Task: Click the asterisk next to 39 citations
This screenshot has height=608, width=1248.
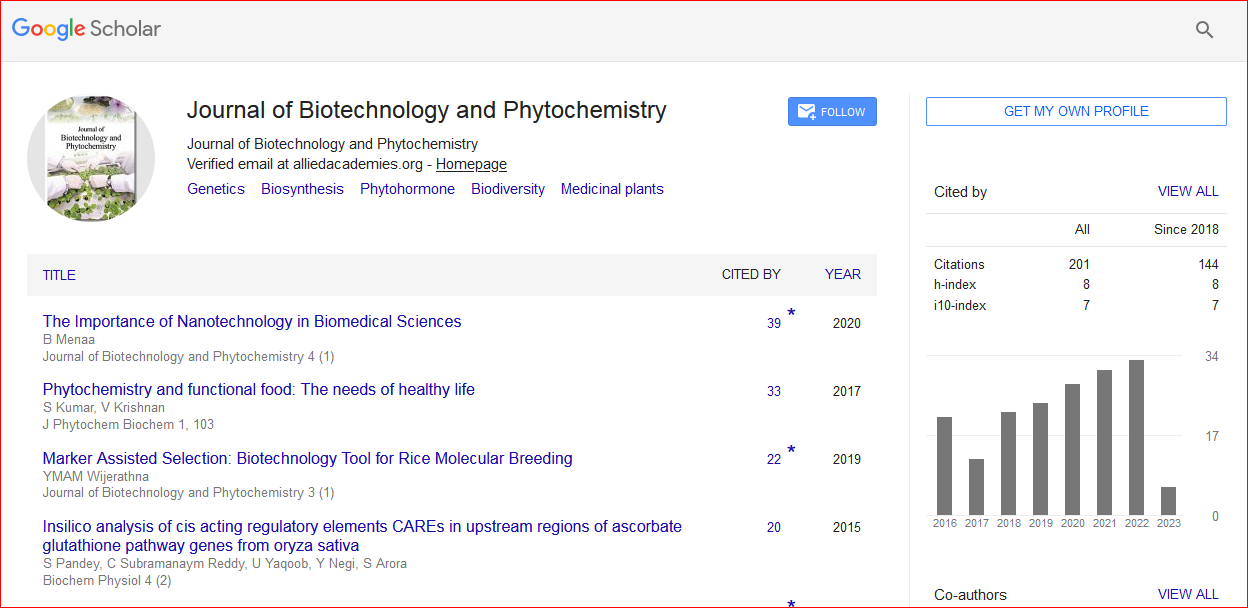Action: 791,314
